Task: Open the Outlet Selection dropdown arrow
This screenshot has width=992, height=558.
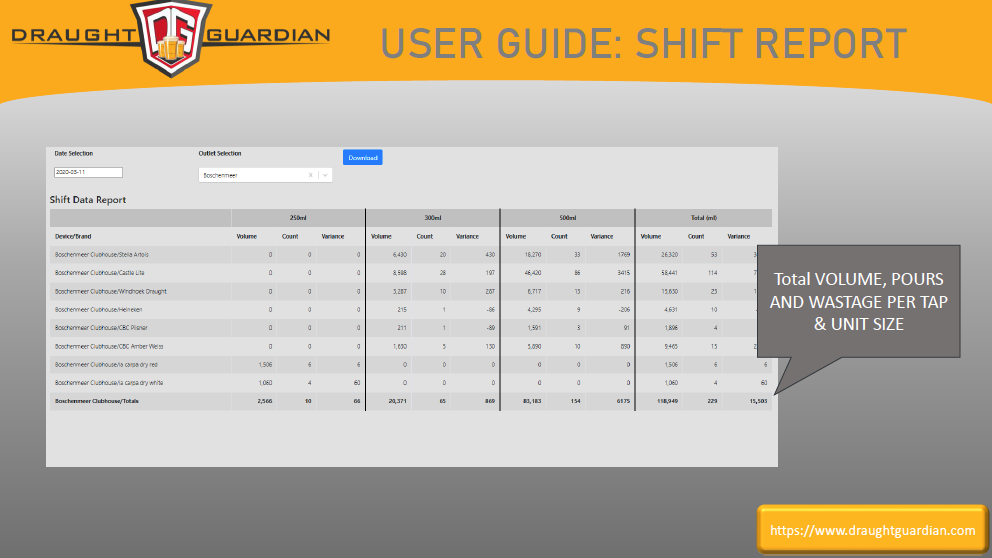Action: pos(325,175)
